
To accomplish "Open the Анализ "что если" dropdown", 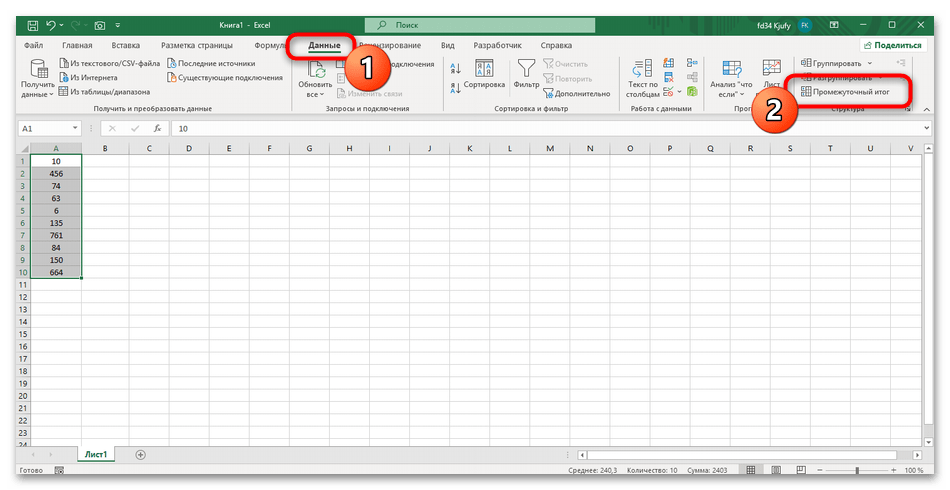I will tap(731, 79).
